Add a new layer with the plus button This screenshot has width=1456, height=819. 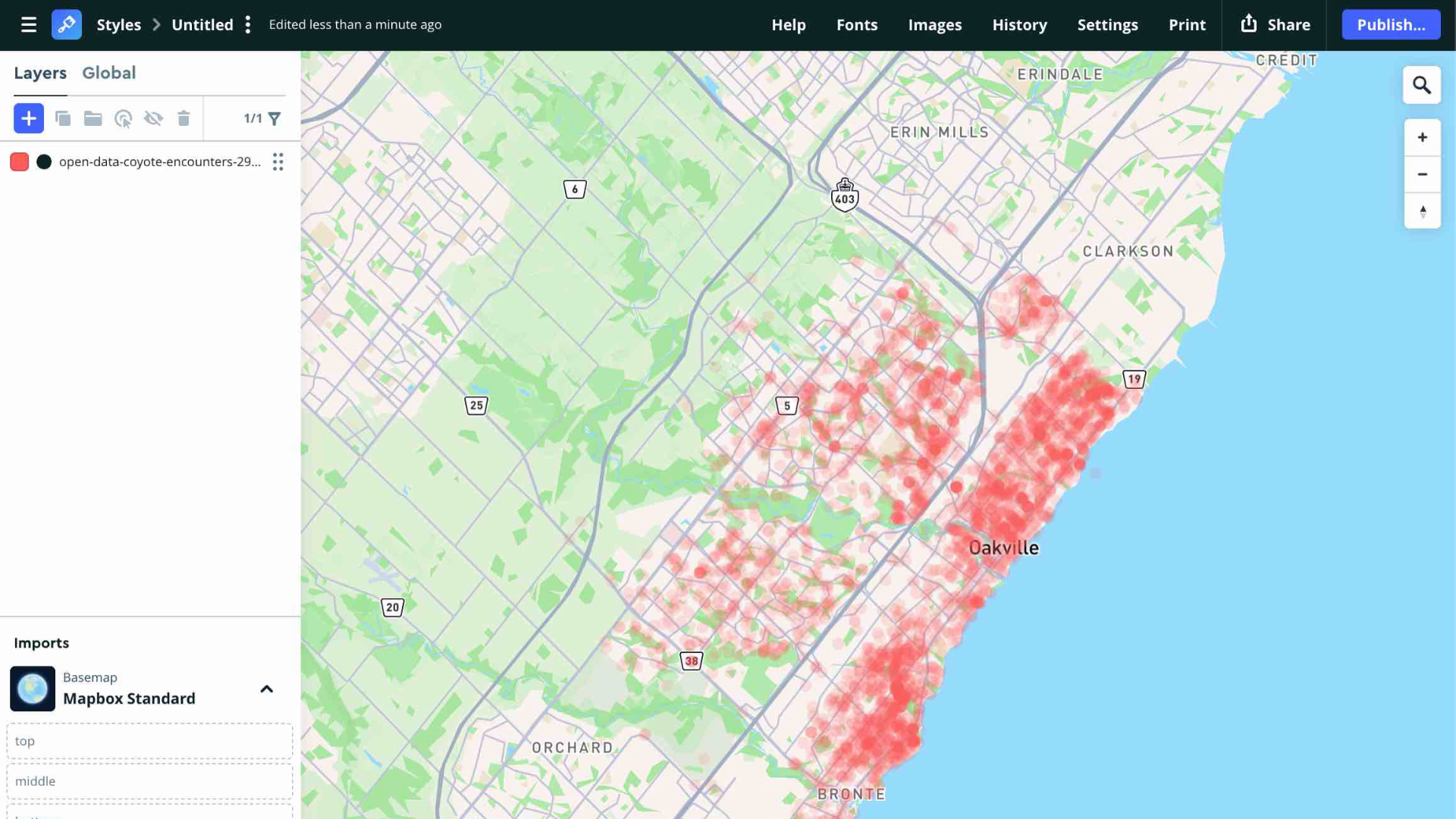[29, 118]
